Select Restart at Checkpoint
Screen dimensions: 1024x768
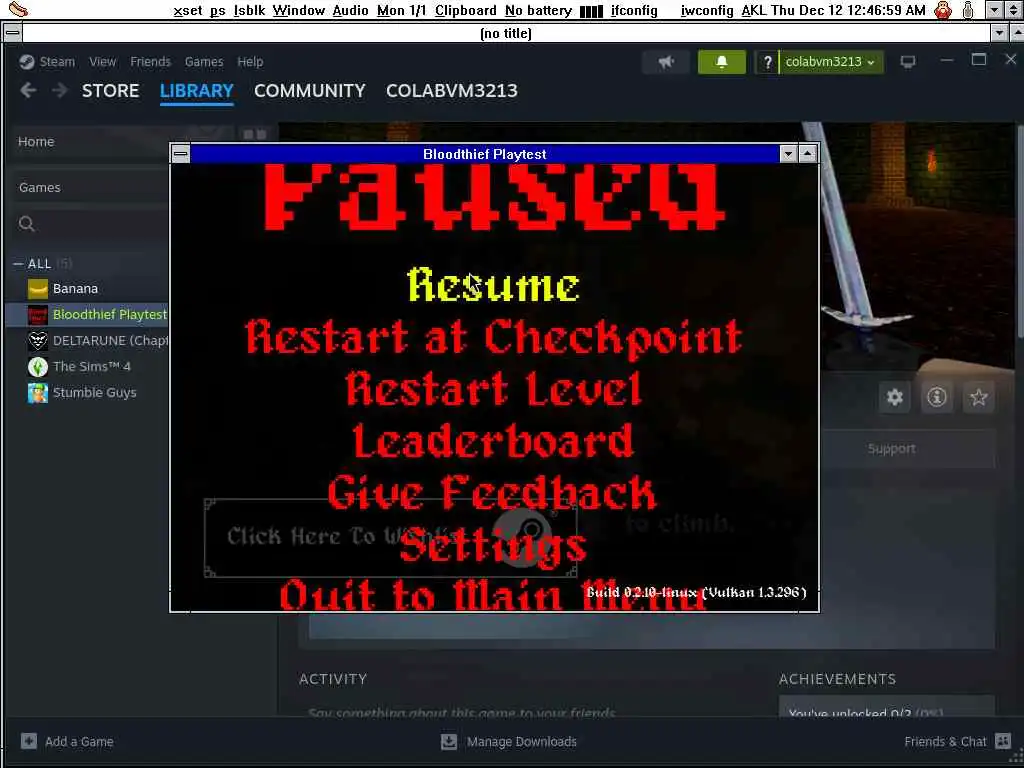[x=494, y=338]
